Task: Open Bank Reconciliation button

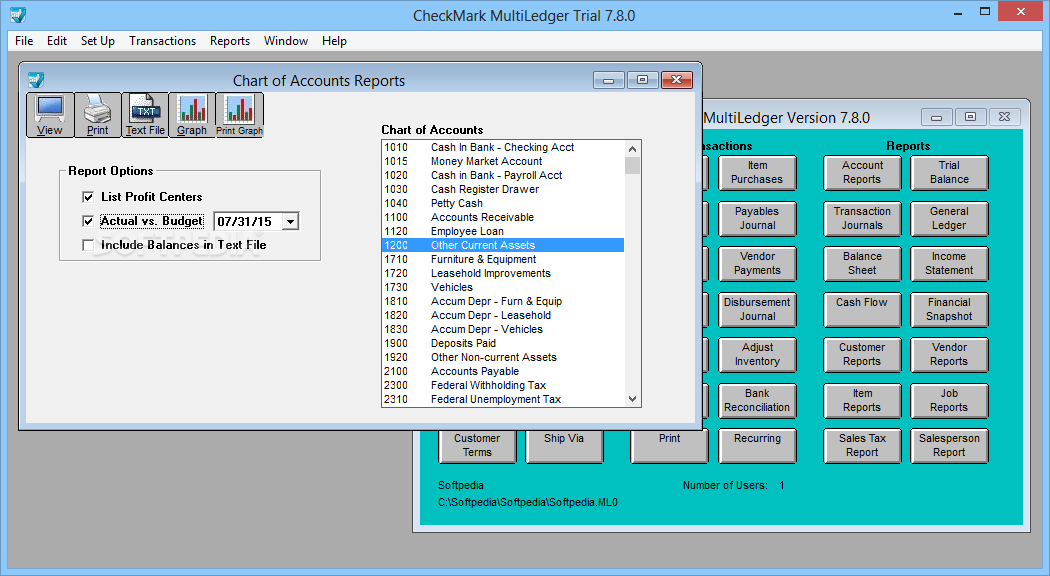Action: click(757, 401)
